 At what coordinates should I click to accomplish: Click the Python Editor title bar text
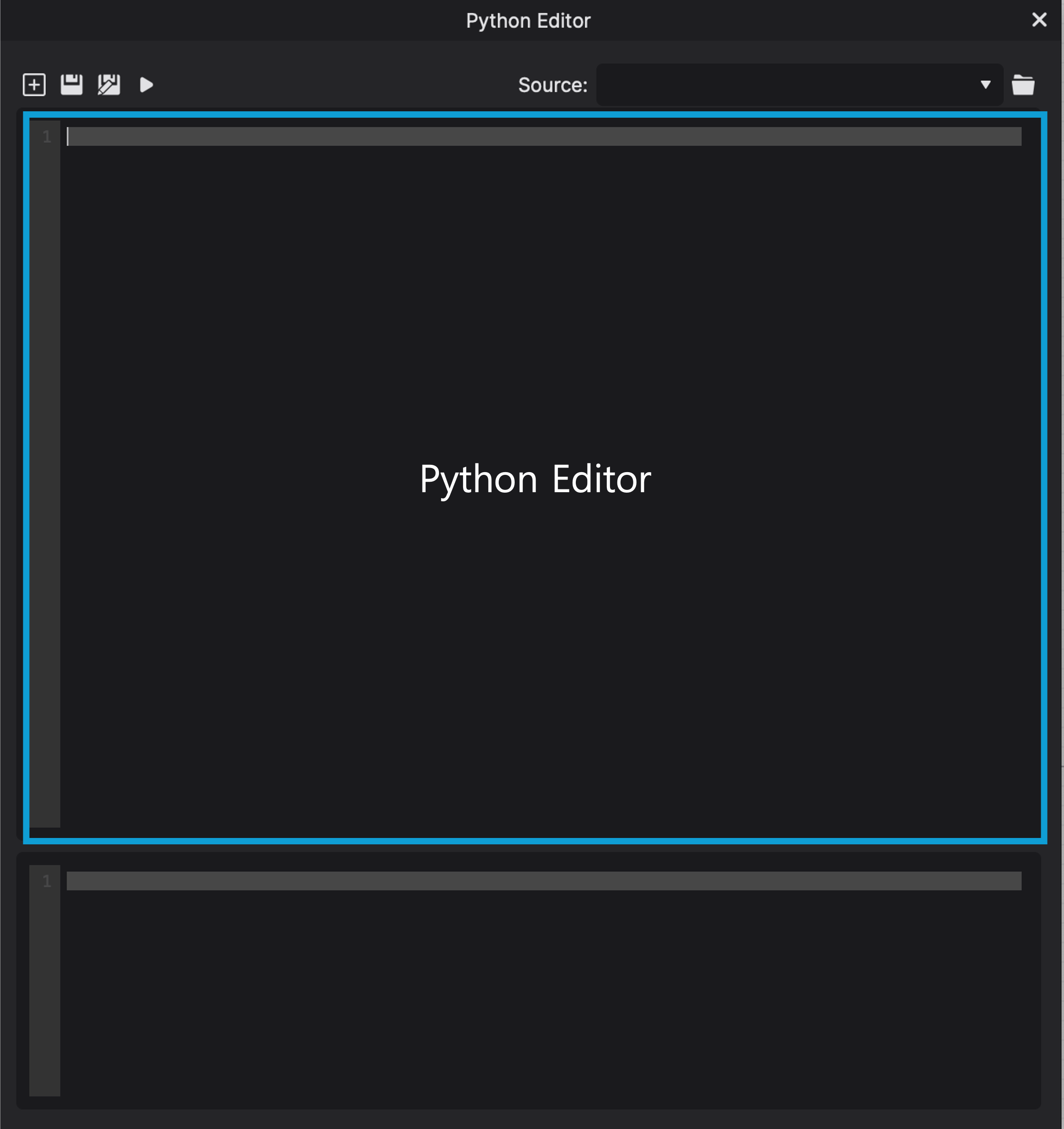528,21
